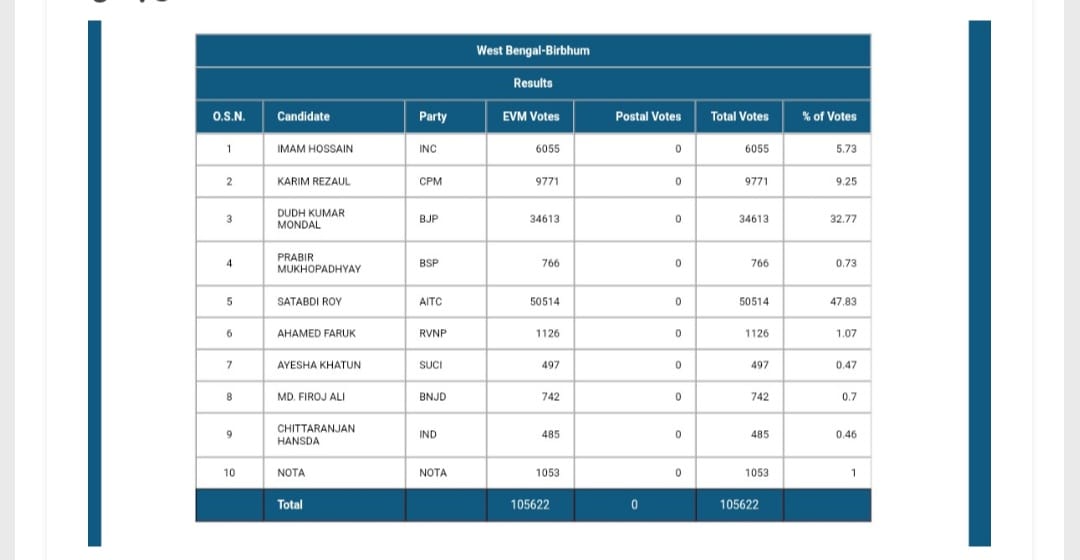1080x560 pixels.
Task: Click the 47.83 vote percentage cell
Action: pos(827,302)
